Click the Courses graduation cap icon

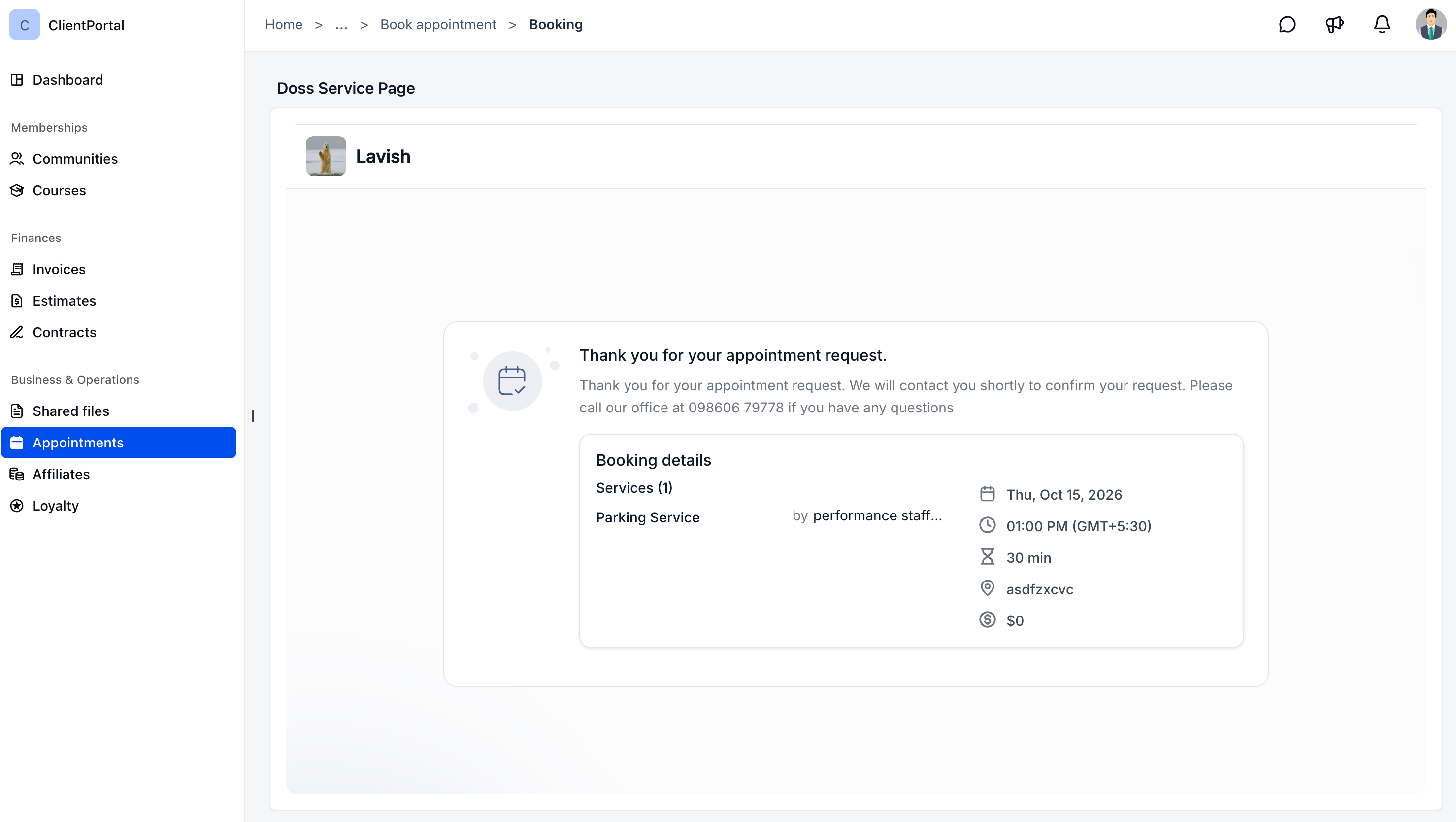pyautogui.click(x=17, y=191)
